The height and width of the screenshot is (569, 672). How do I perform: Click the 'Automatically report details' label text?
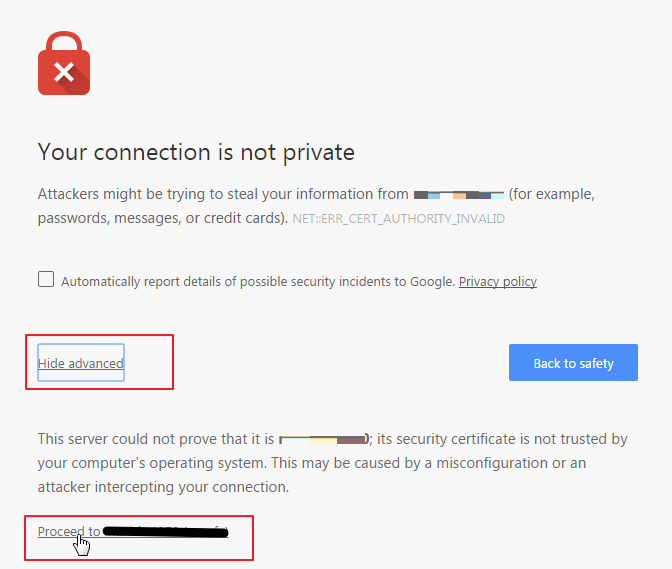pyautogui.click(x=258, y=282)
